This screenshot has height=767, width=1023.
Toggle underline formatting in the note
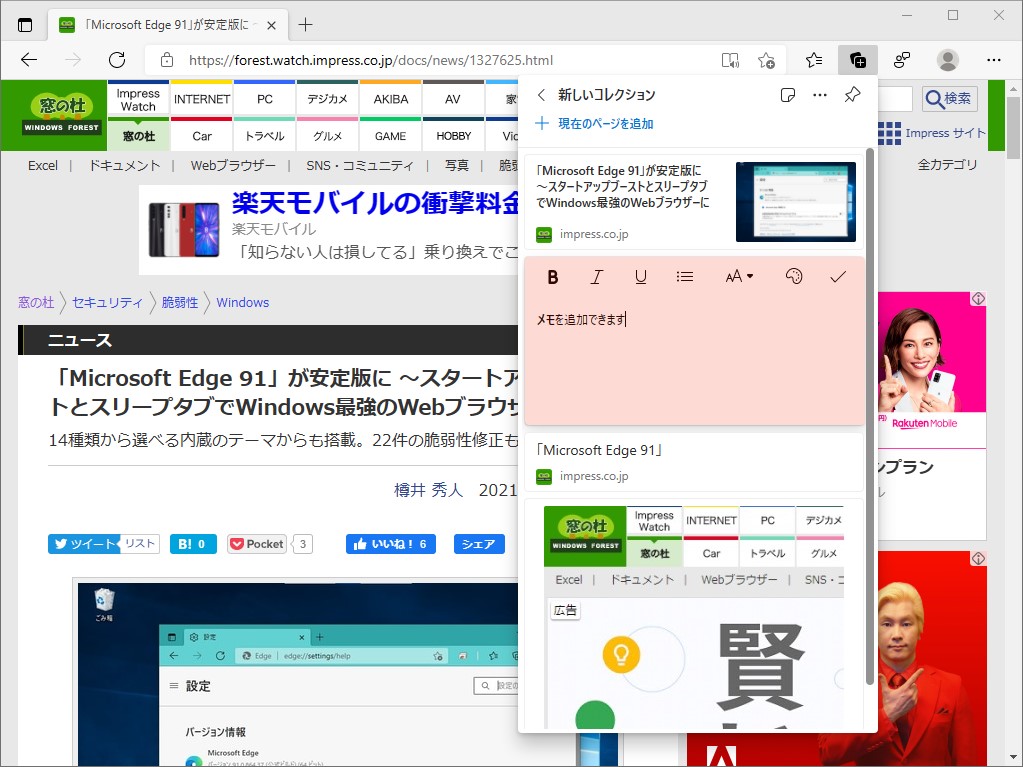640,277
